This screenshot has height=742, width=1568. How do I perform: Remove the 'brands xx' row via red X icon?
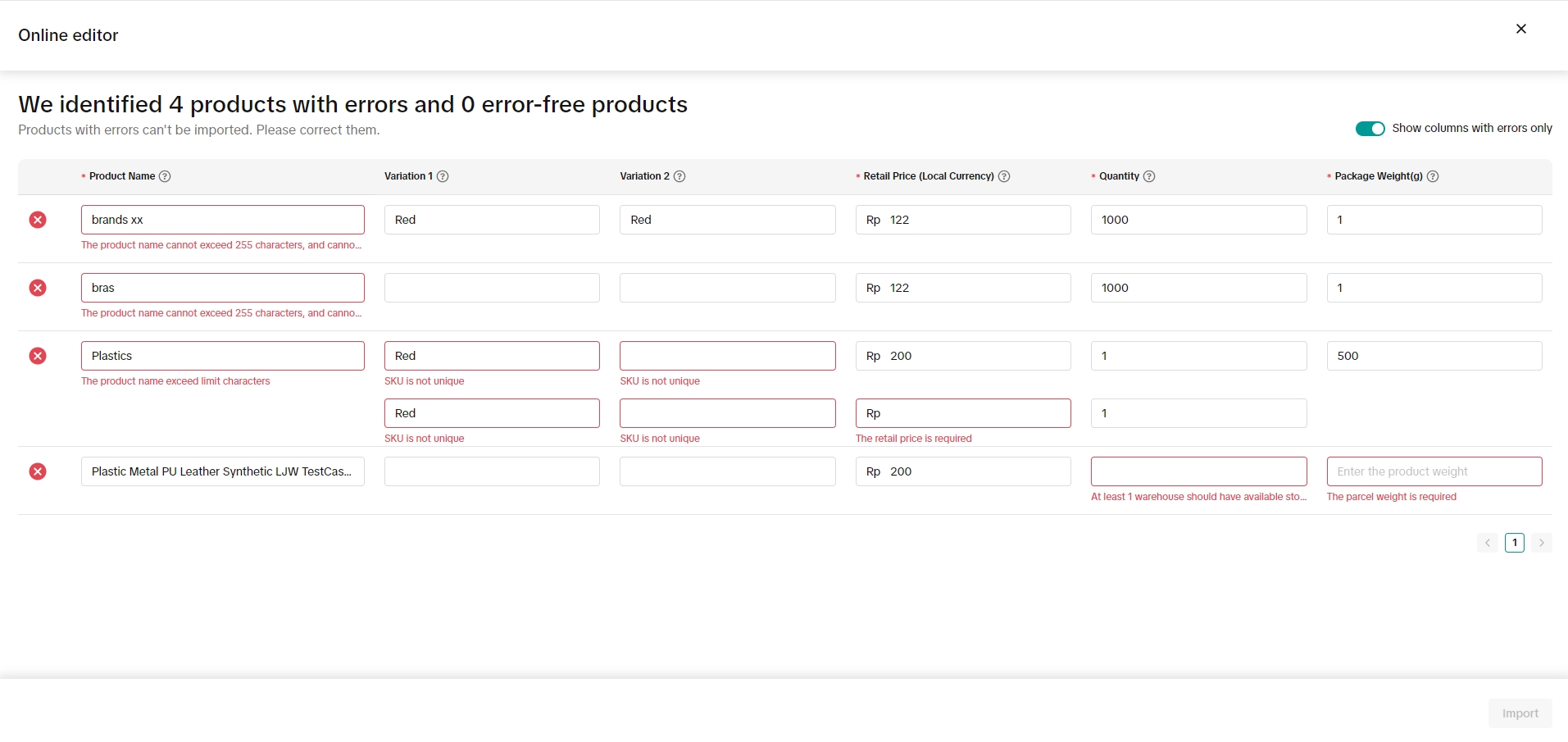pos(38,220)
